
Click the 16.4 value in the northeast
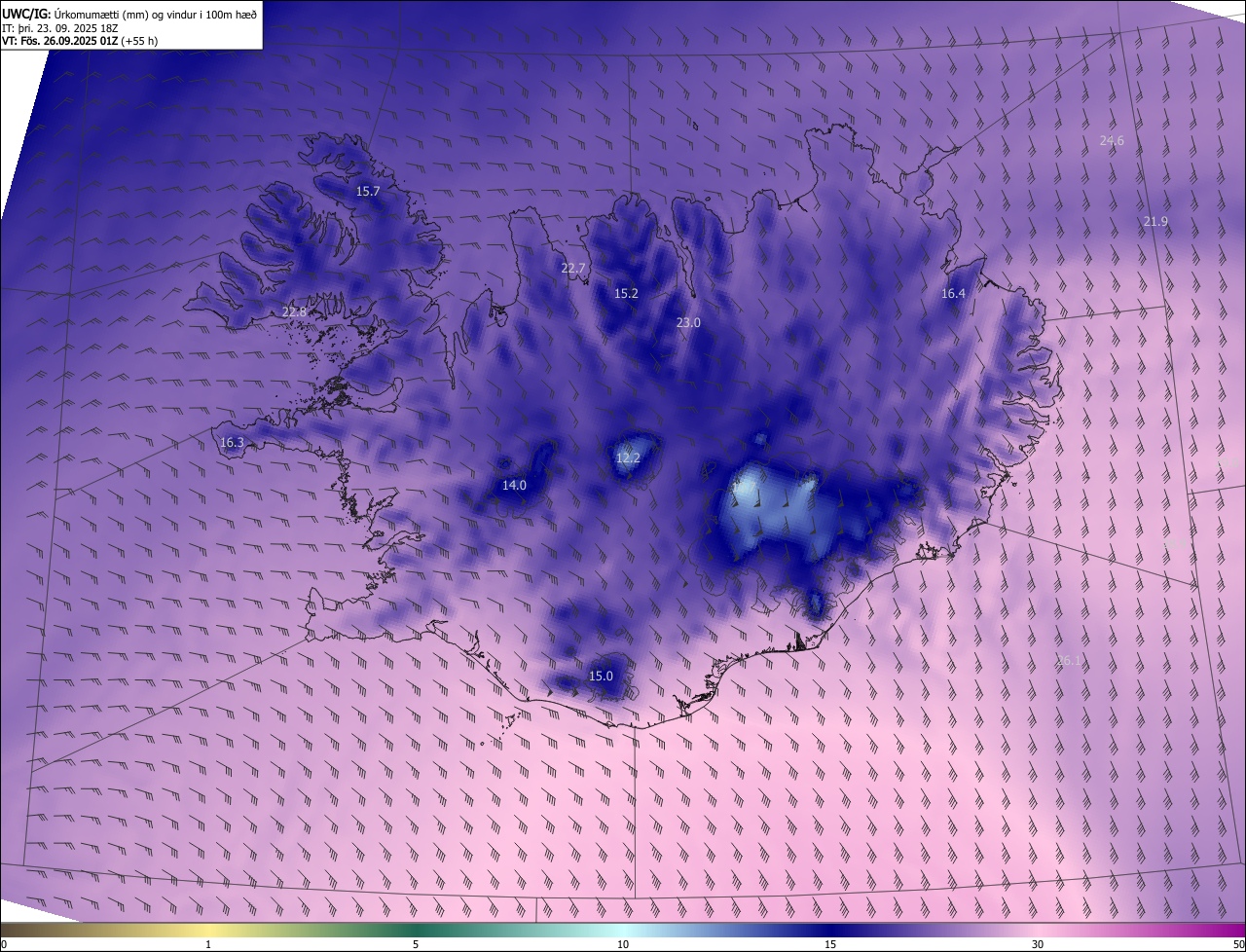pos(953,294)
